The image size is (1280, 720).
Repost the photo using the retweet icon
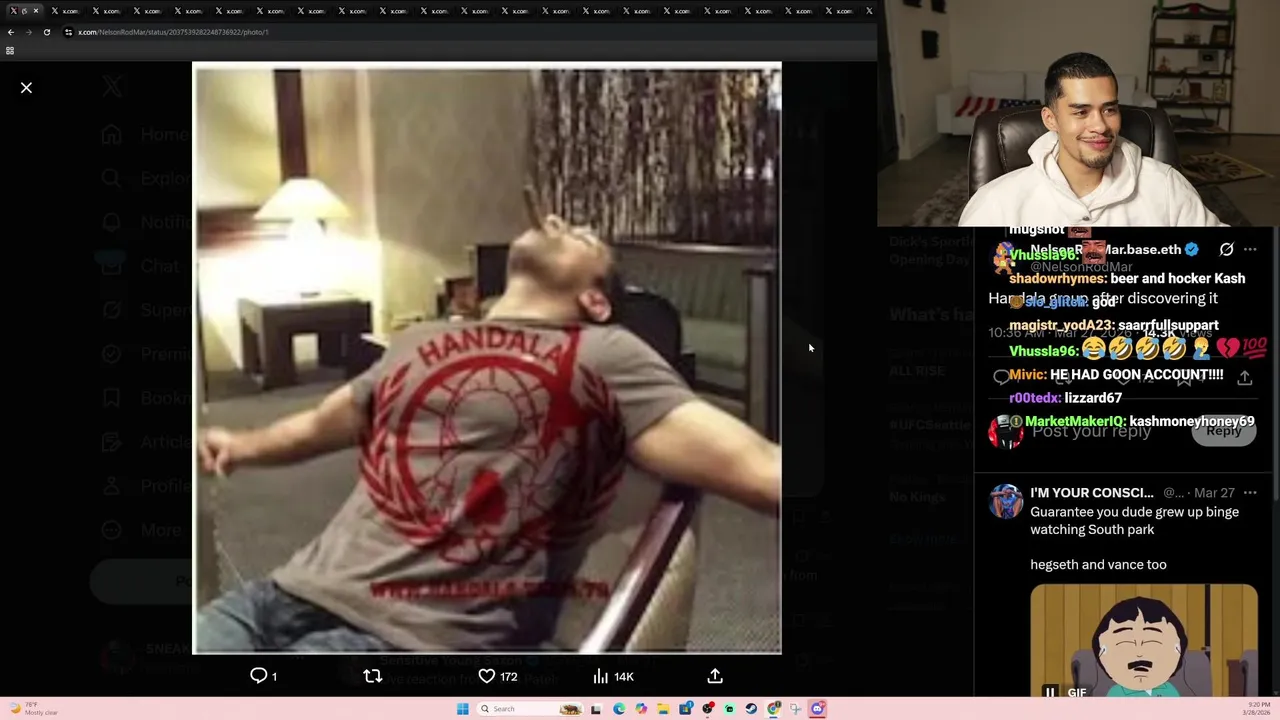(x=373, y=676)
